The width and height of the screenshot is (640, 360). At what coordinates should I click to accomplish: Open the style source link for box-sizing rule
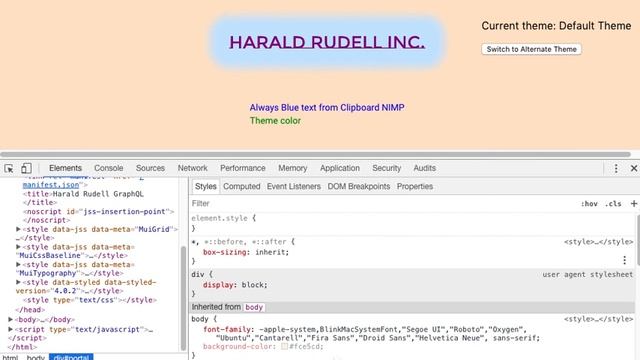point(598,242)
